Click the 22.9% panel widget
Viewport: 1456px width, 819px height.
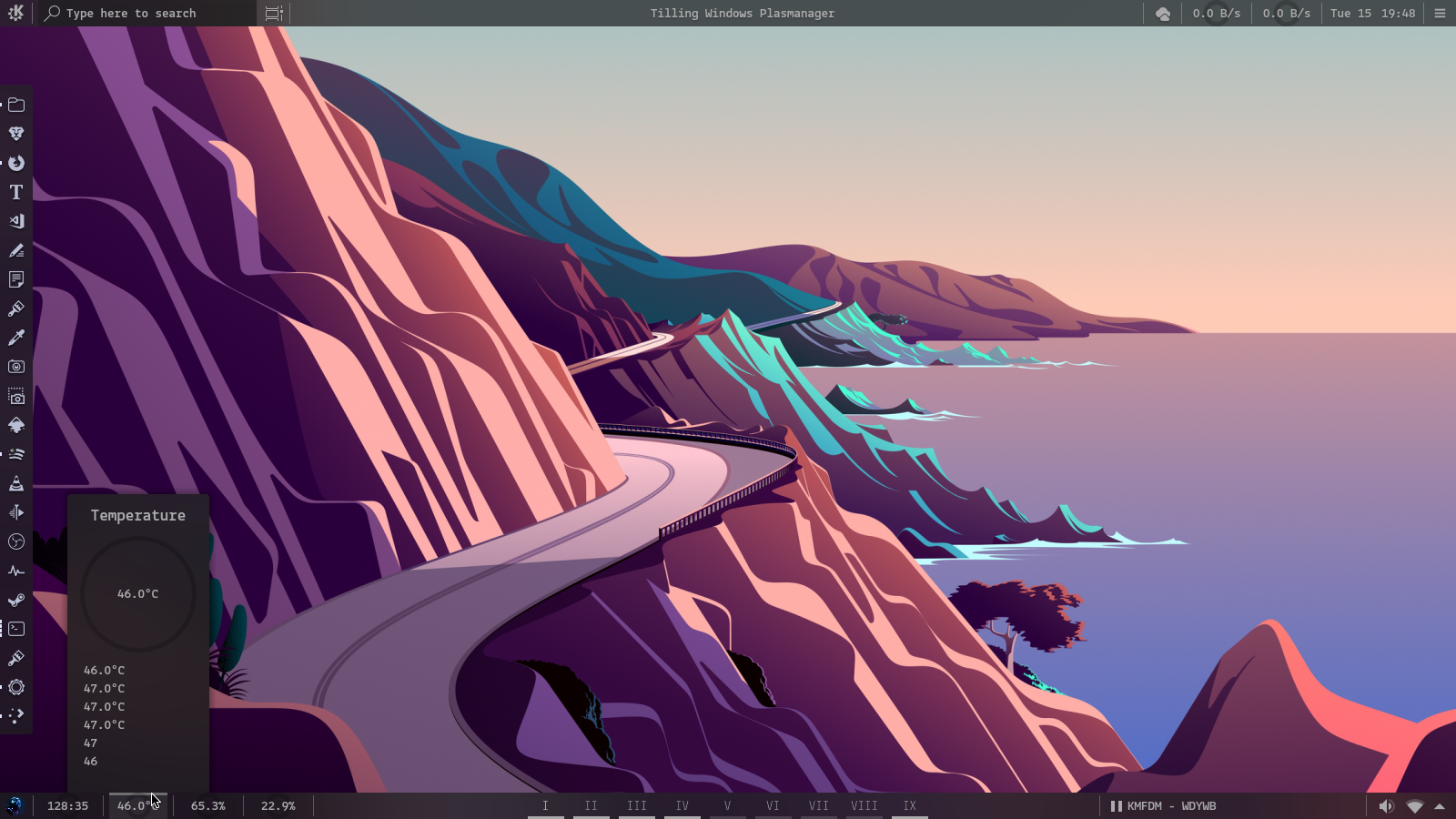pyautogui.click(x=278, y=806)
